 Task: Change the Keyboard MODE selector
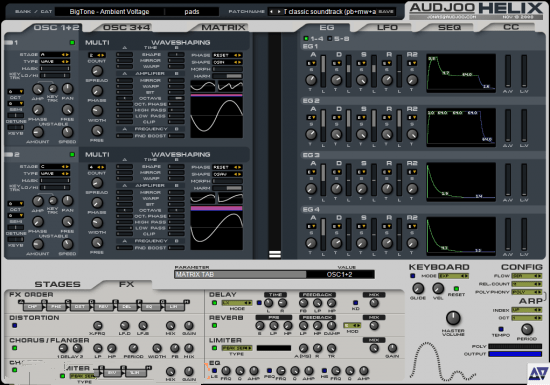pos(454,276)
